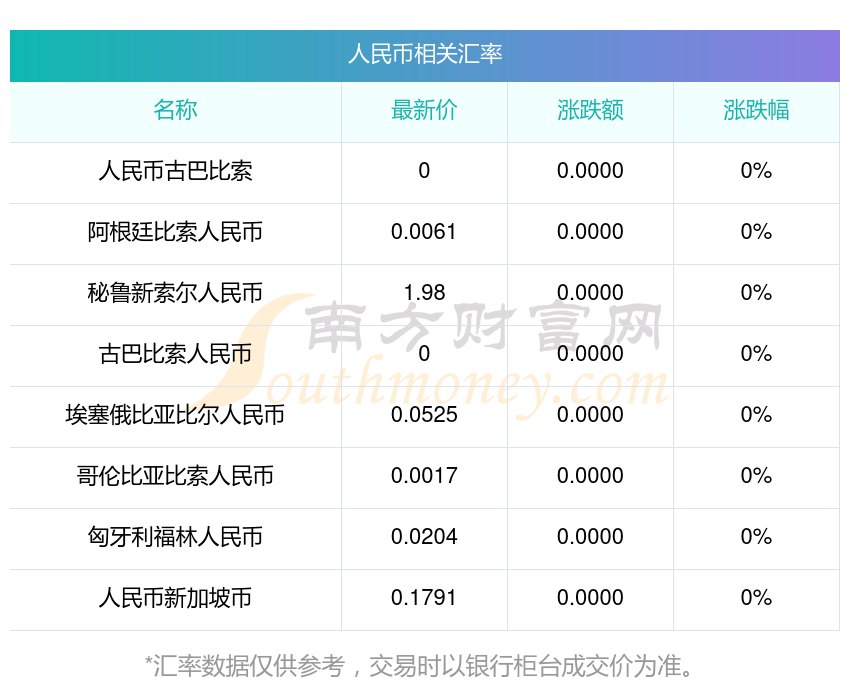Select the 涨跌幅 column header

[756, 110]
